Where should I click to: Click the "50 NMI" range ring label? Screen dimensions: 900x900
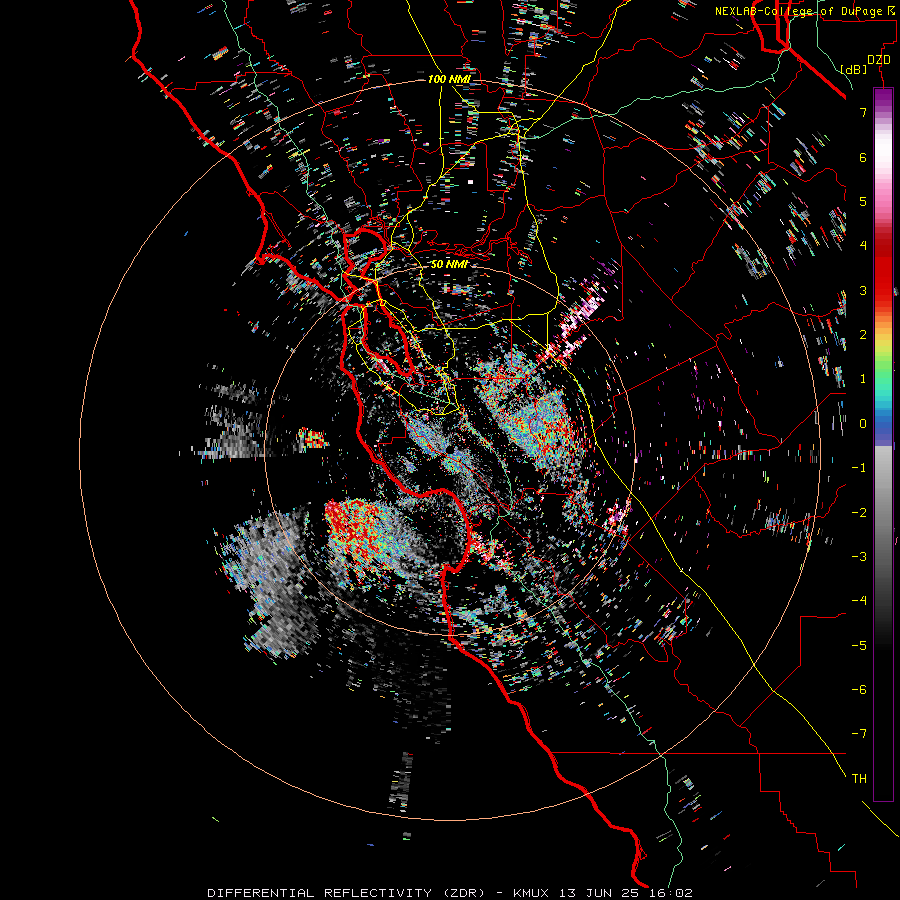pyautogui.click(x=449, y=264)
